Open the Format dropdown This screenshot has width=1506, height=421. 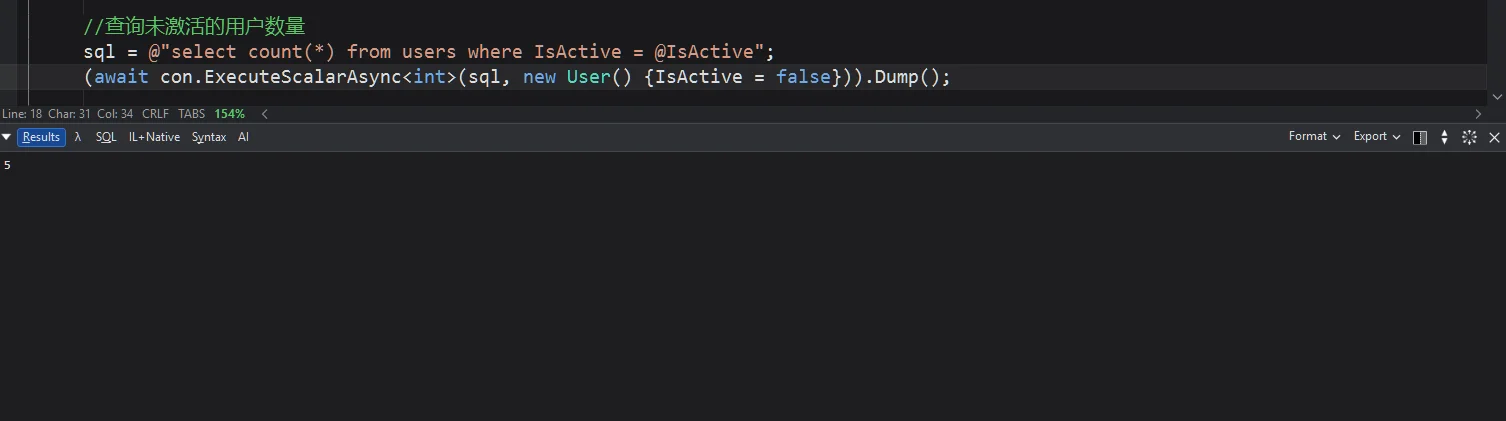(x=1314, y=136)
